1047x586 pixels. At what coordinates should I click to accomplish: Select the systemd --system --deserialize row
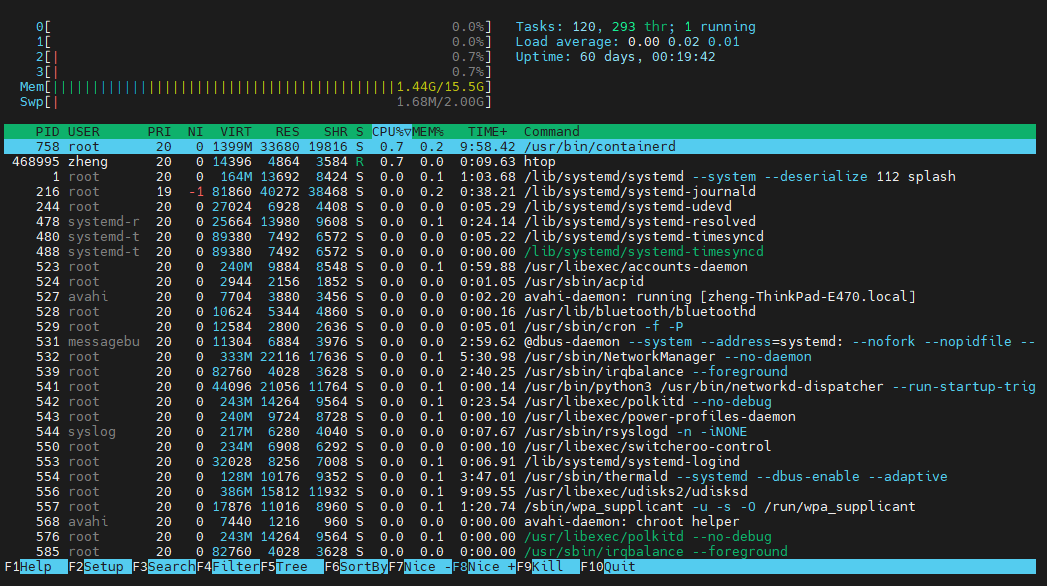pos(520,177)
